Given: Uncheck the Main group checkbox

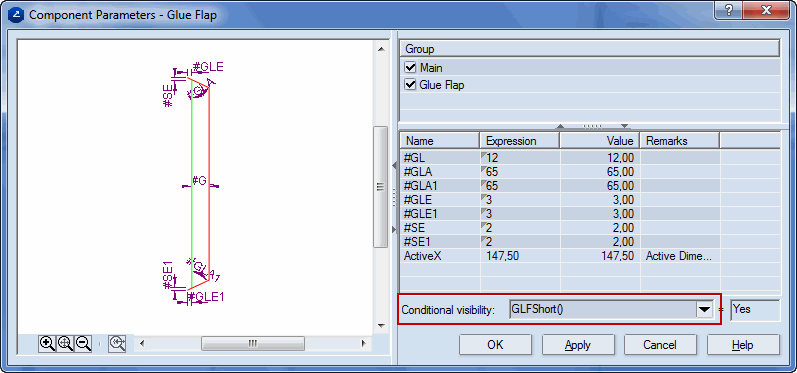Looking at the screenshot, I should tap(410, 68).
